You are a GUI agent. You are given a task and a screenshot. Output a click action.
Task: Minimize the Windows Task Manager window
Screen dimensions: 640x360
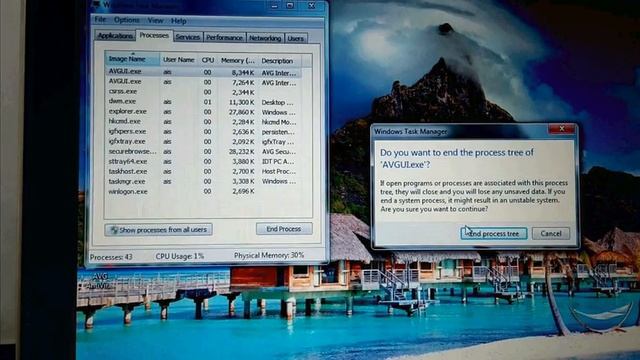pos(274,5)
